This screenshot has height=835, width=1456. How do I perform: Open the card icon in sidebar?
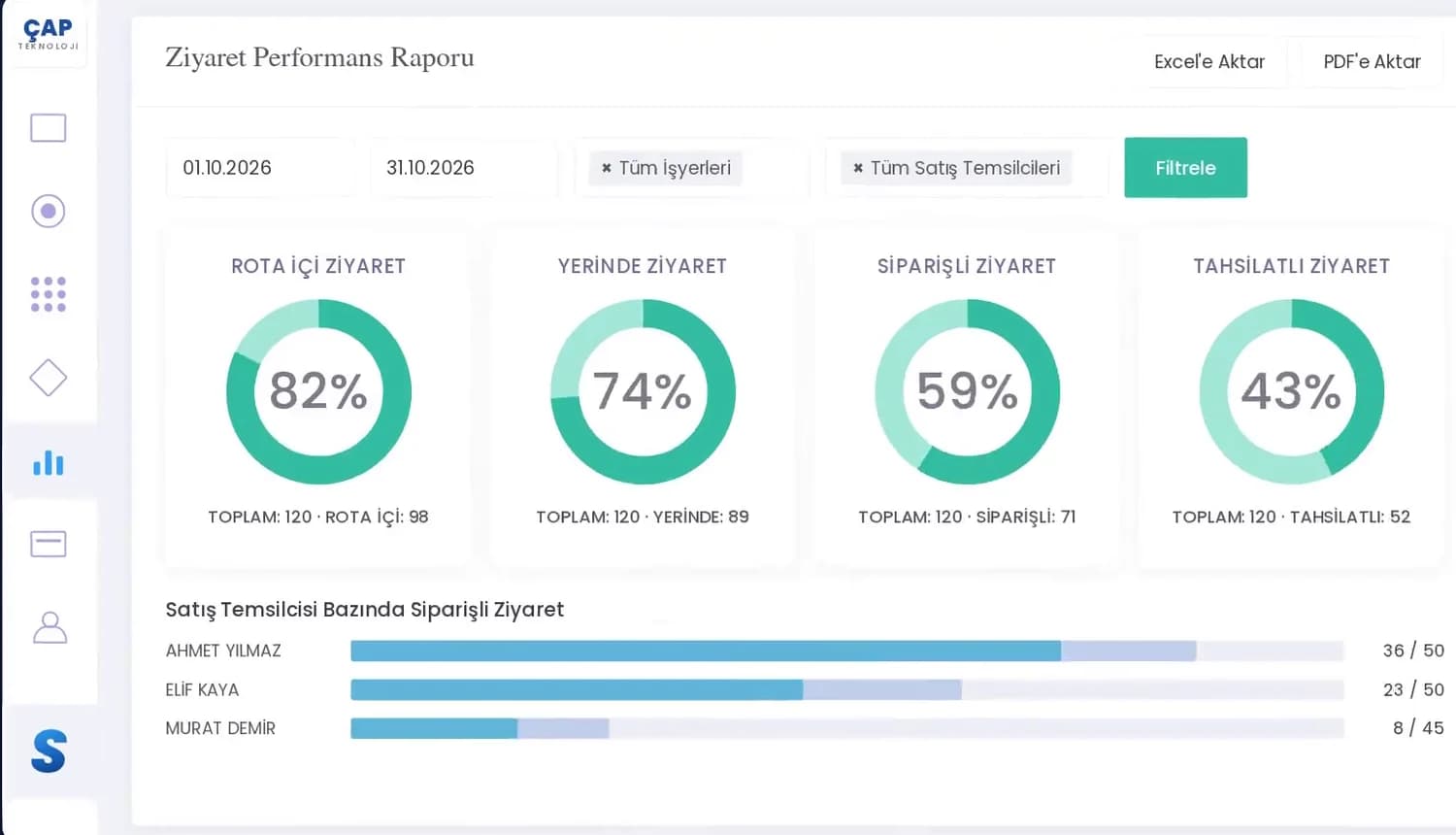click(49, 544)
